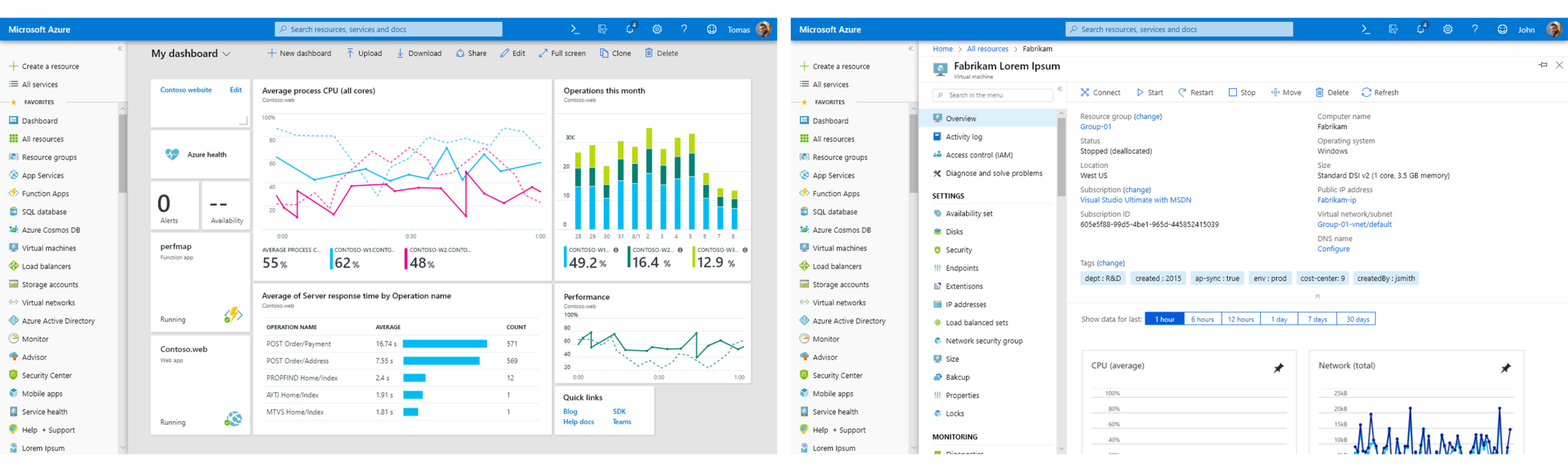Open settings gear in John's window
The image size is (1568, 472).
1448,29
